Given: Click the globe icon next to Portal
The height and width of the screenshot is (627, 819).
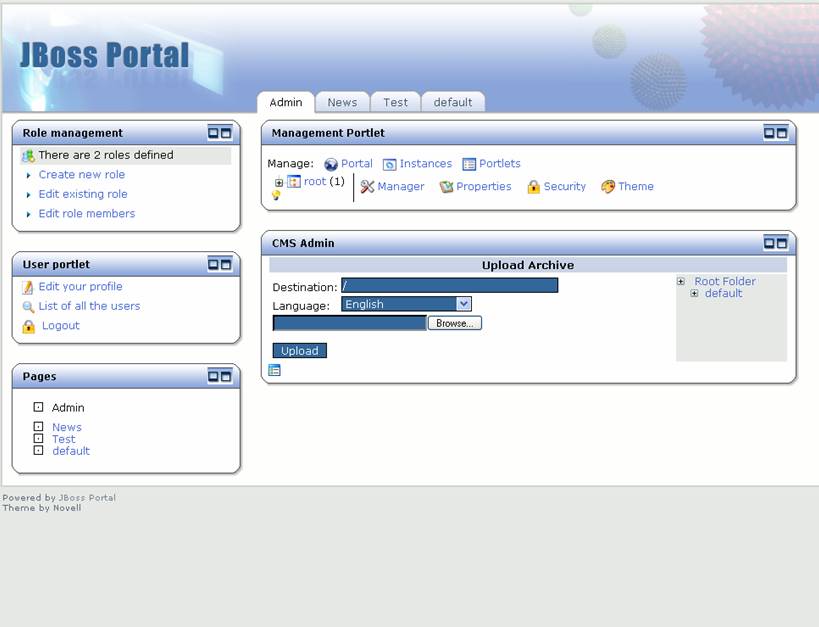Looking at the screenshot, I should tap(331, 165).
